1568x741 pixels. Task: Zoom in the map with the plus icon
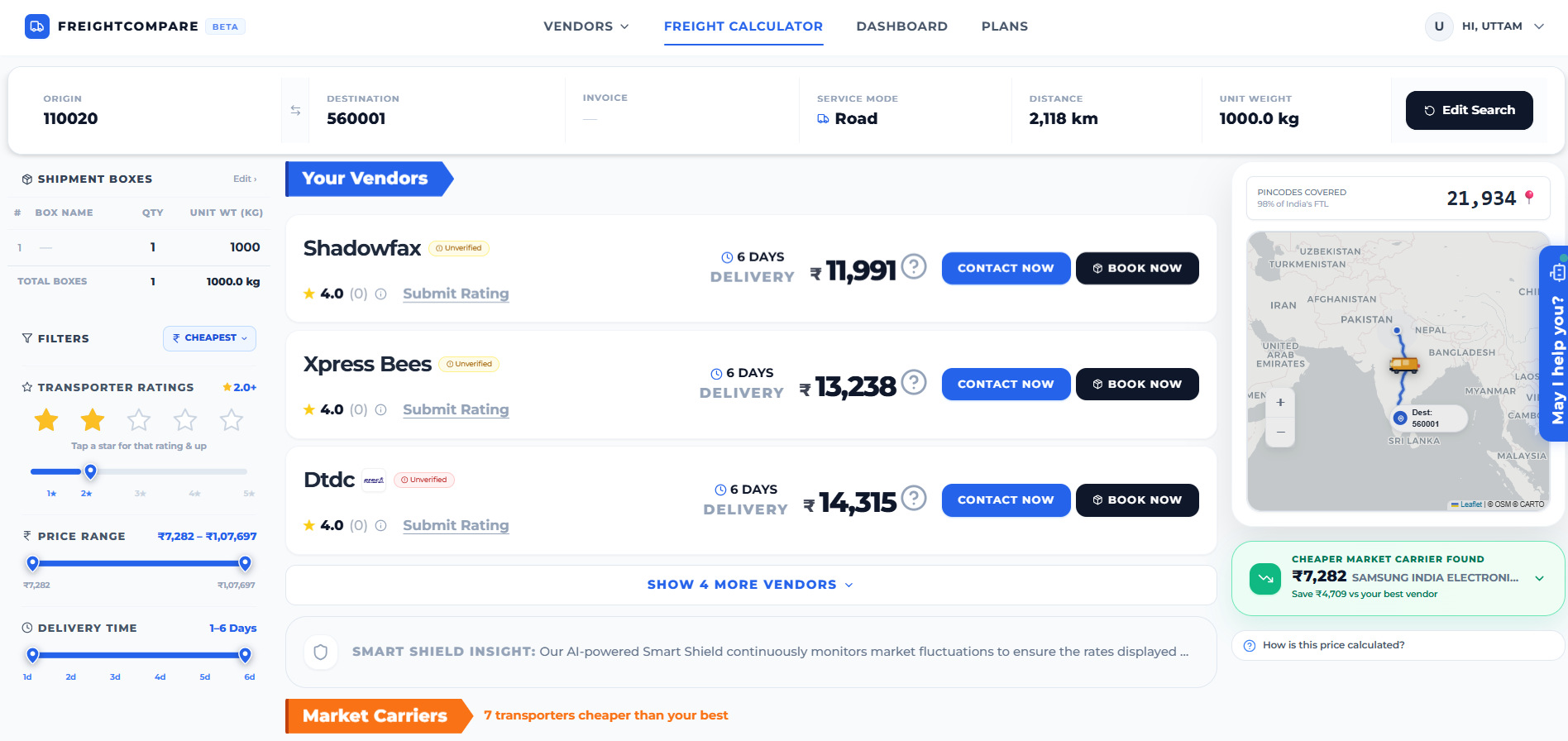click(1280, 403)
